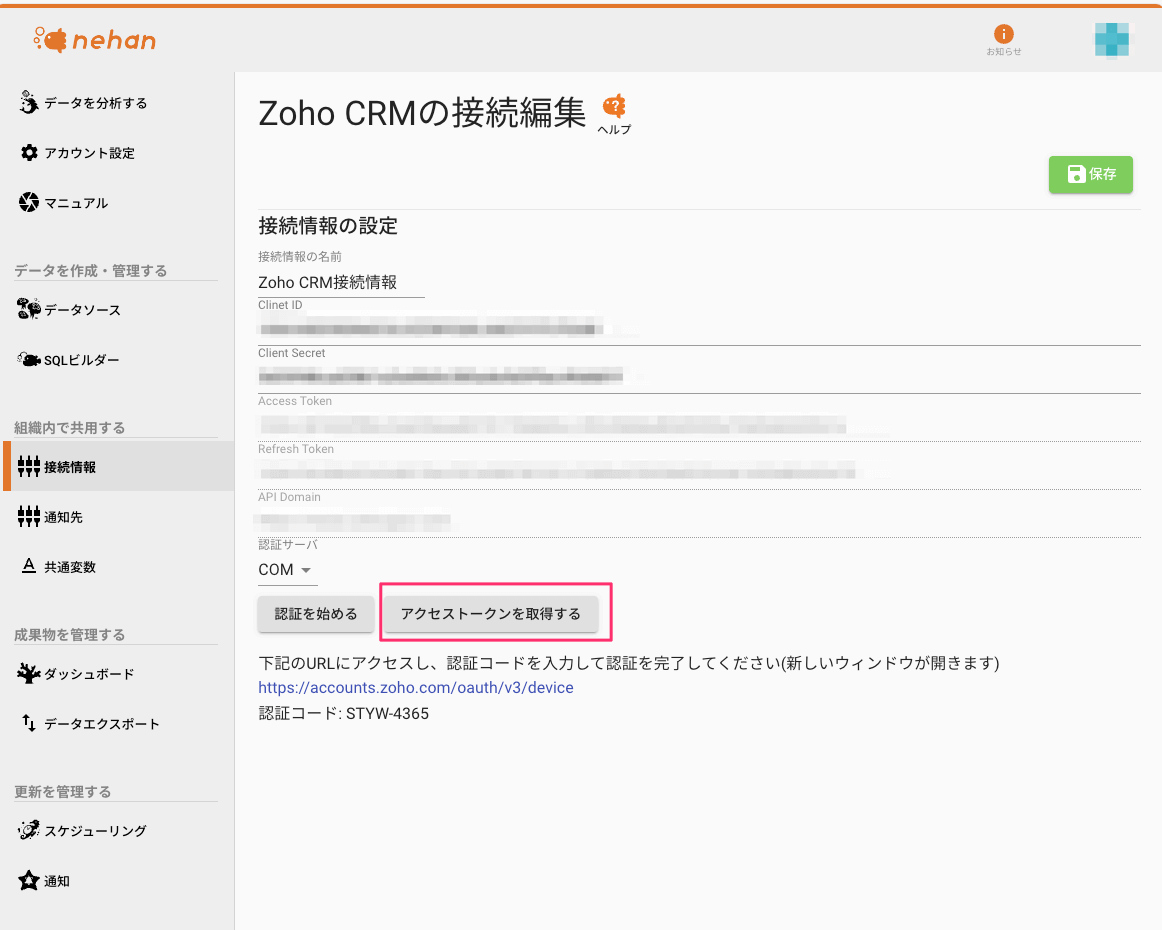Open アカウント設定 menu item
Image resolution: width=1162 pixels, height=930 pixels.
click(x=90, y=153)
